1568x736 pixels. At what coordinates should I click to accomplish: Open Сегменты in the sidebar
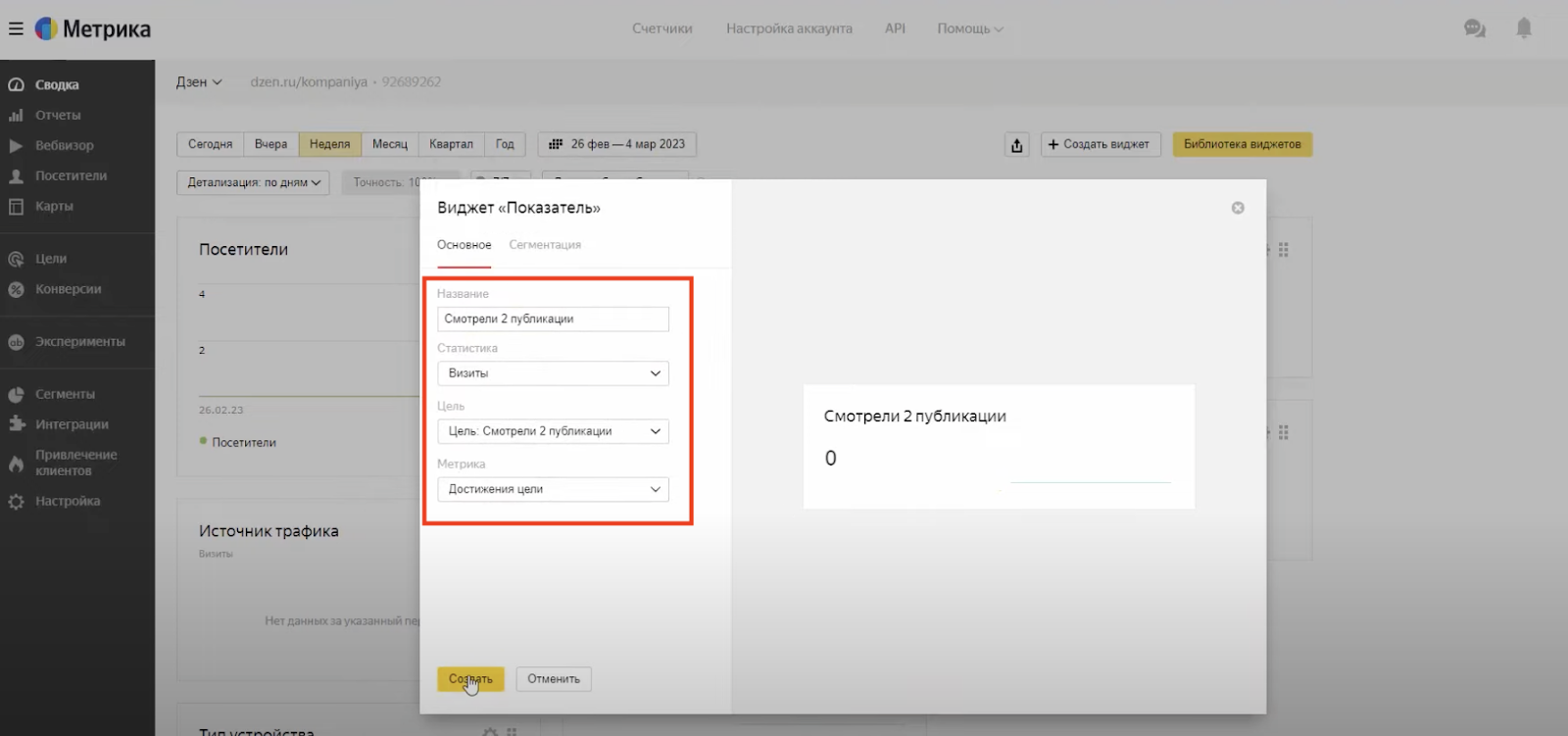[65, 394]
